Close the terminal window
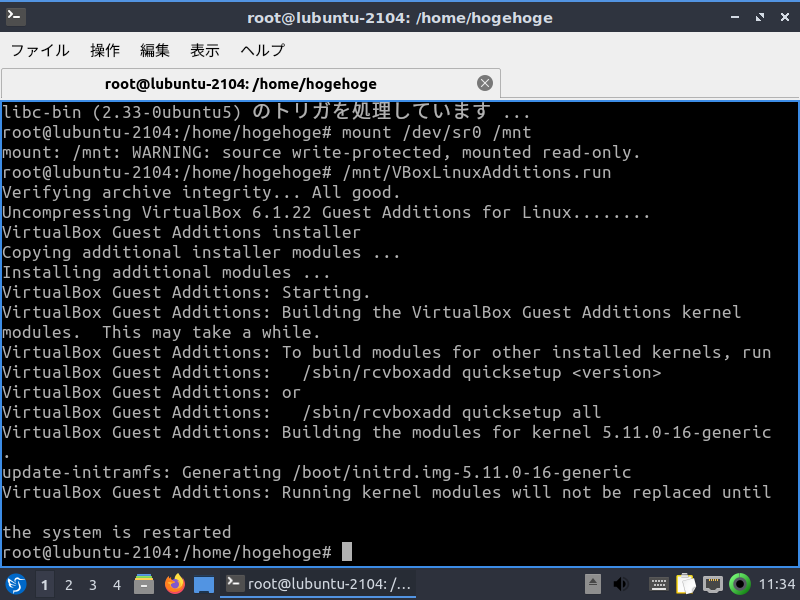The image size is (800, 600). [785, 17]
